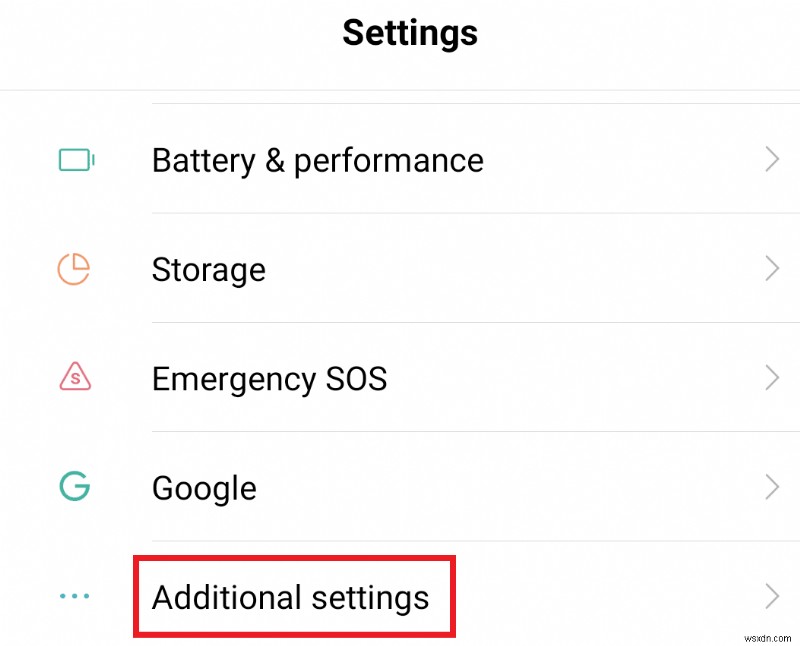
Task: Expand Battery & performance via its chevron
Action: click(771, 159)
